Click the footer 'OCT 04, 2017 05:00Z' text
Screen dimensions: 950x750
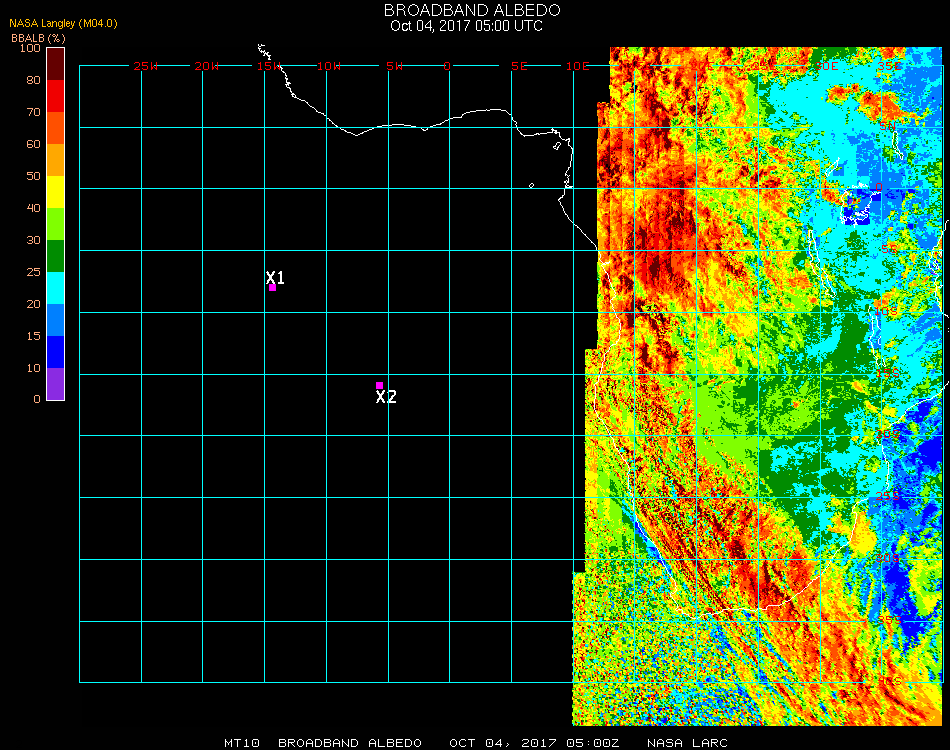point(534,743)
